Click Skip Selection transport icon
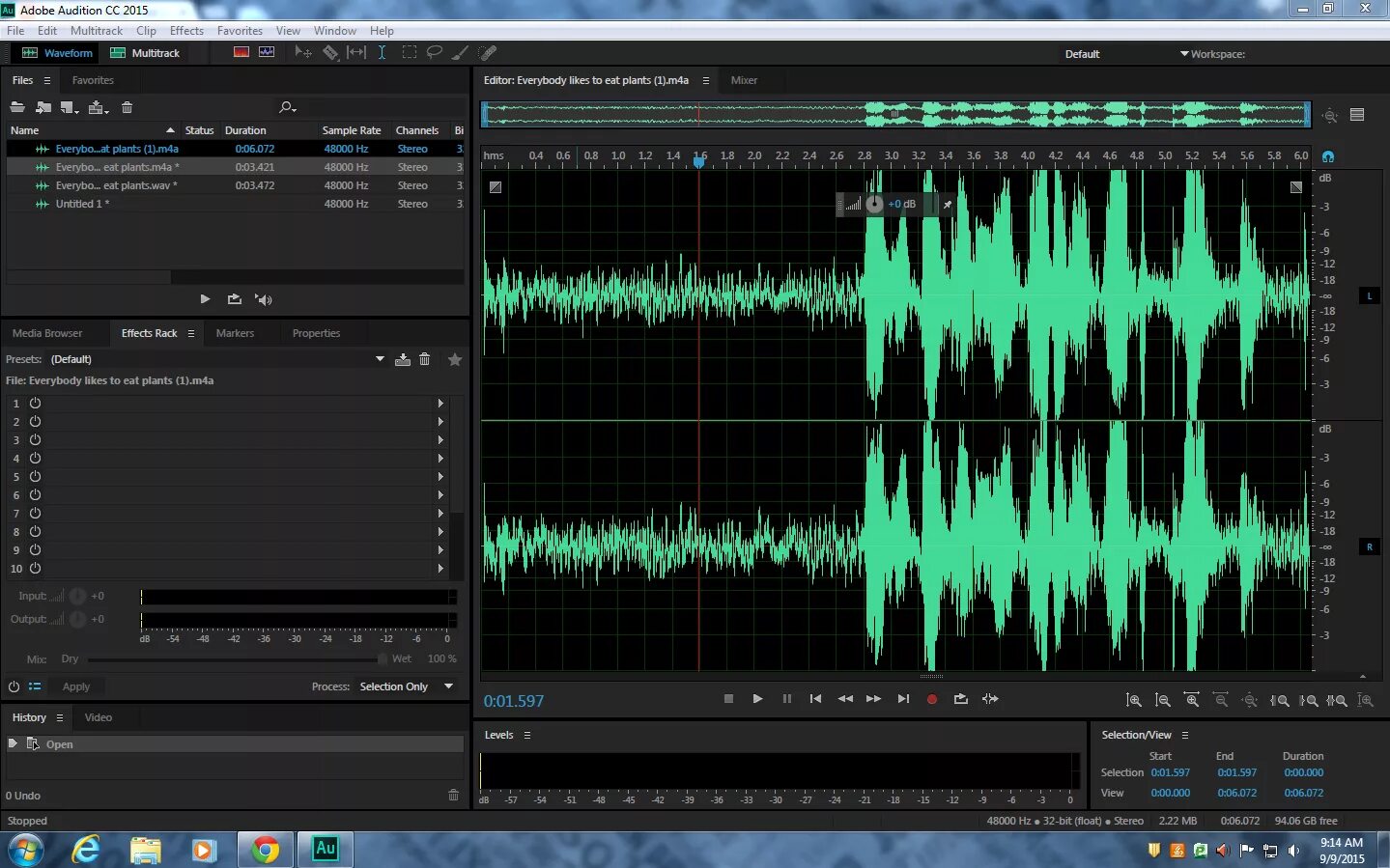Image resolution: width=1390 pixels, height=868 pixels. 990,699
